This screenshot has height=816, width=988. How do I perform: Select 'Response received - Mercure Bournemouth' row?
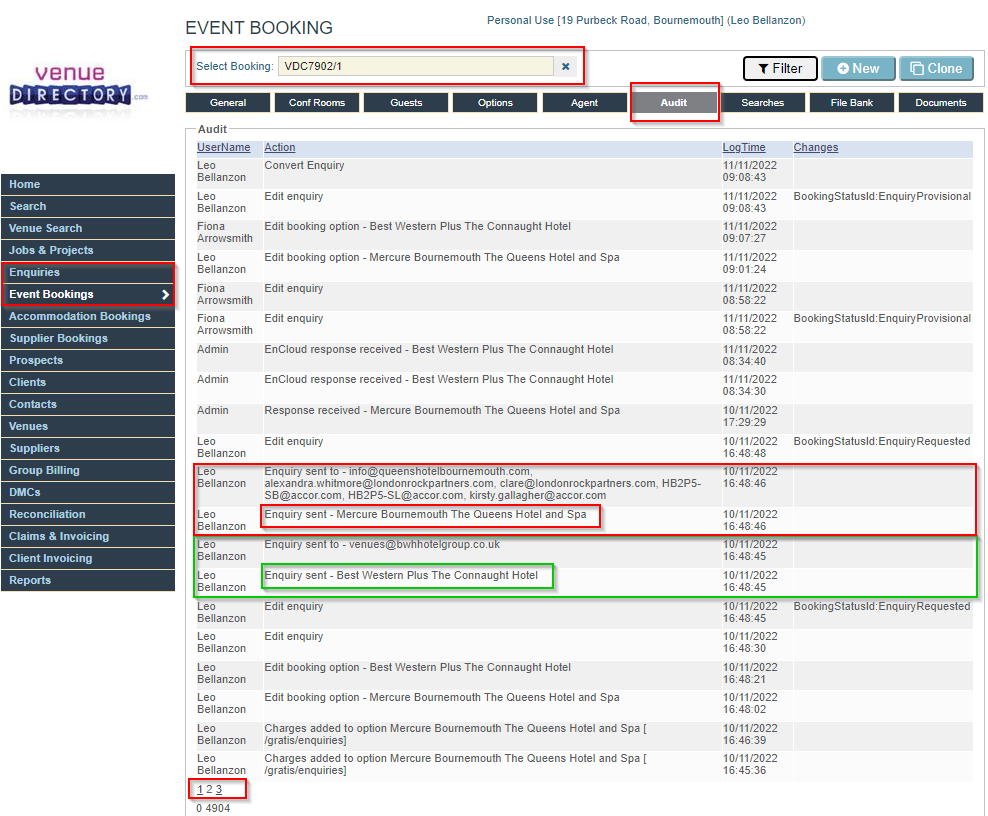click(584, 417)
